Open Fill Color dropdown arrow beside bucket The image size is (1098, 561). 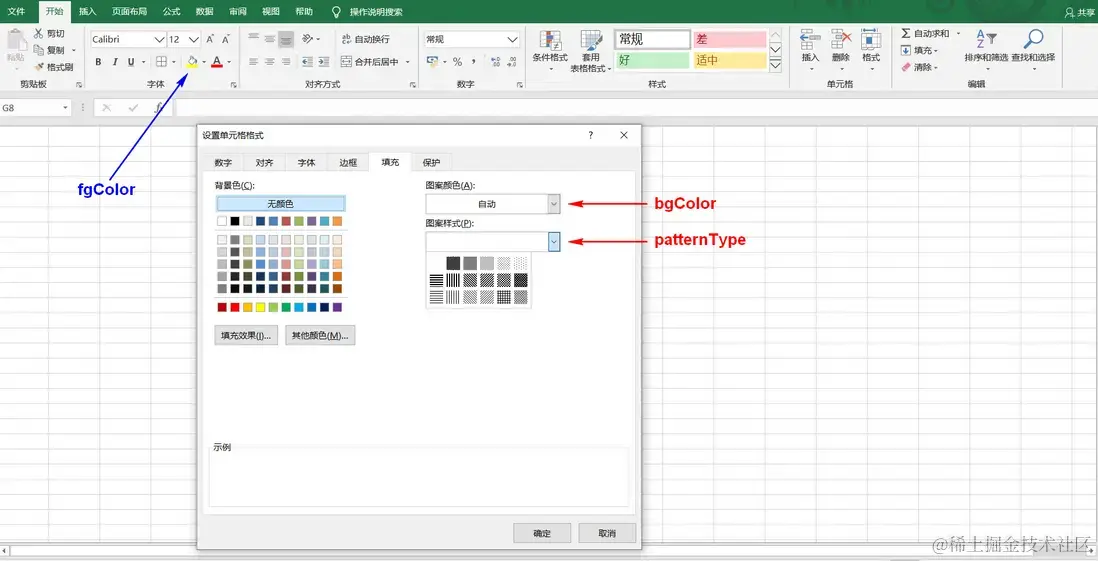[204, 62]
